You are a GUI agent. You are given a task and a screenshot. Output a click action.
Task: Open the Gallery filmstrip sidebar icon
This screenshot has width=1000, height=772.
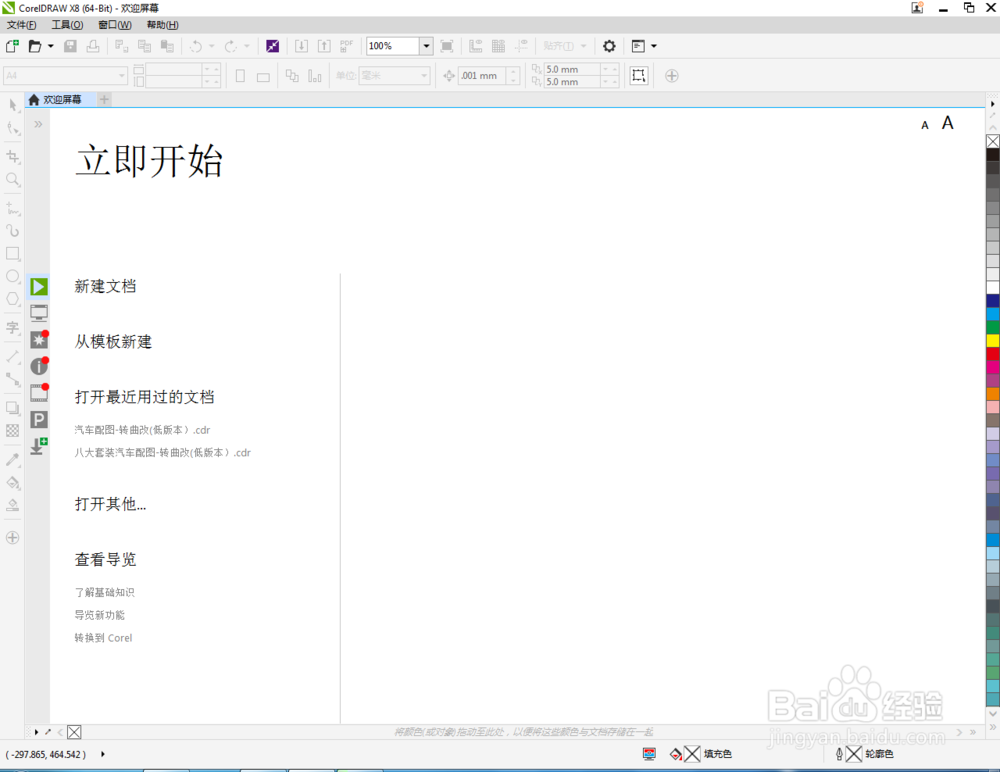[39, 392]
